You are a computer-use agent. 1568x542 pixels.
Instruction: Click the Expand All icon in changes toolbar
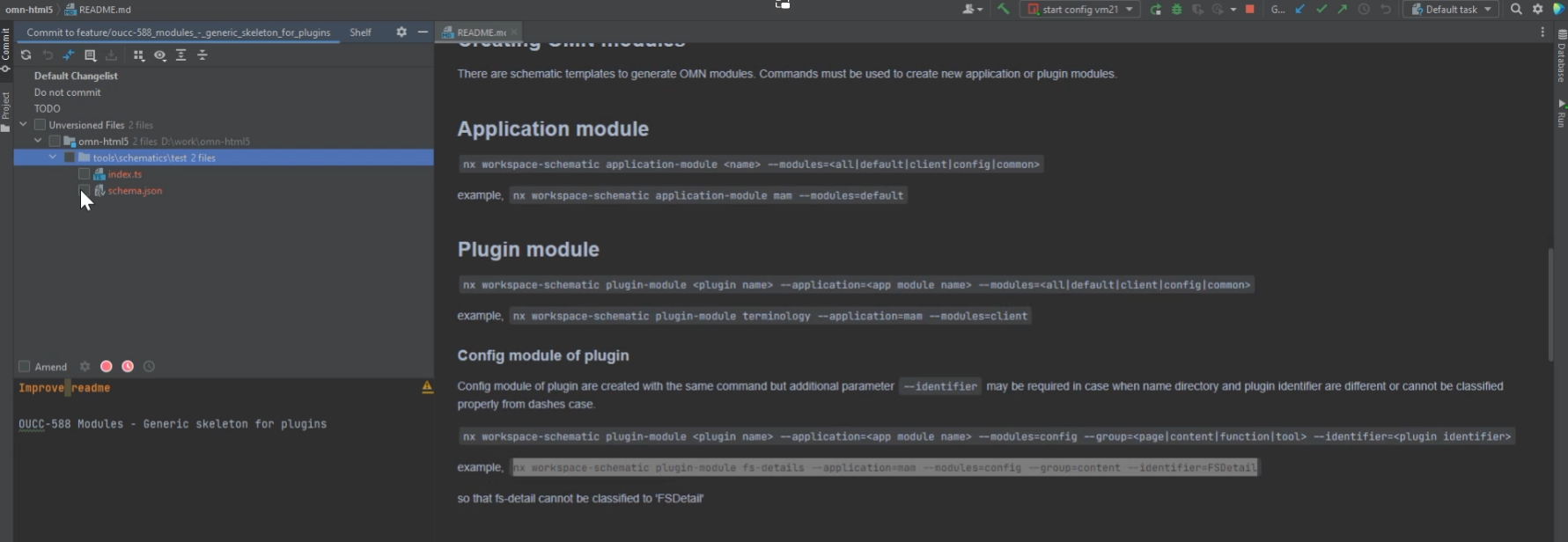(180, 55)
